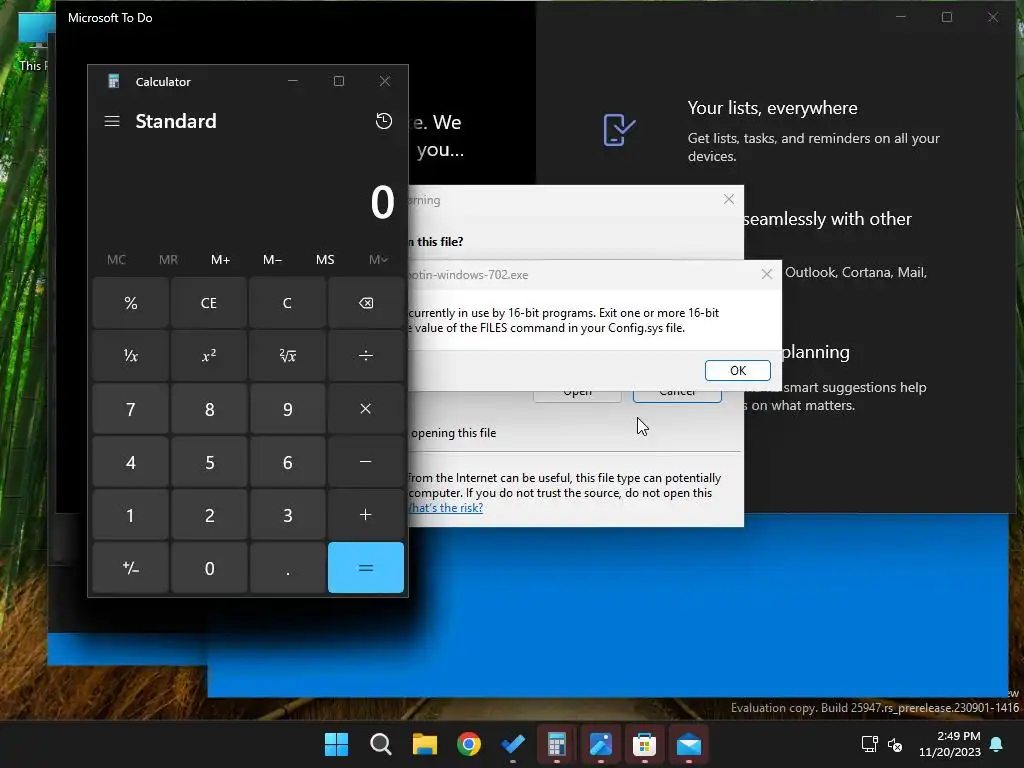Open the notifications bell in system tray
This screenshot has height=768, width=1024.
click(997, 744)
